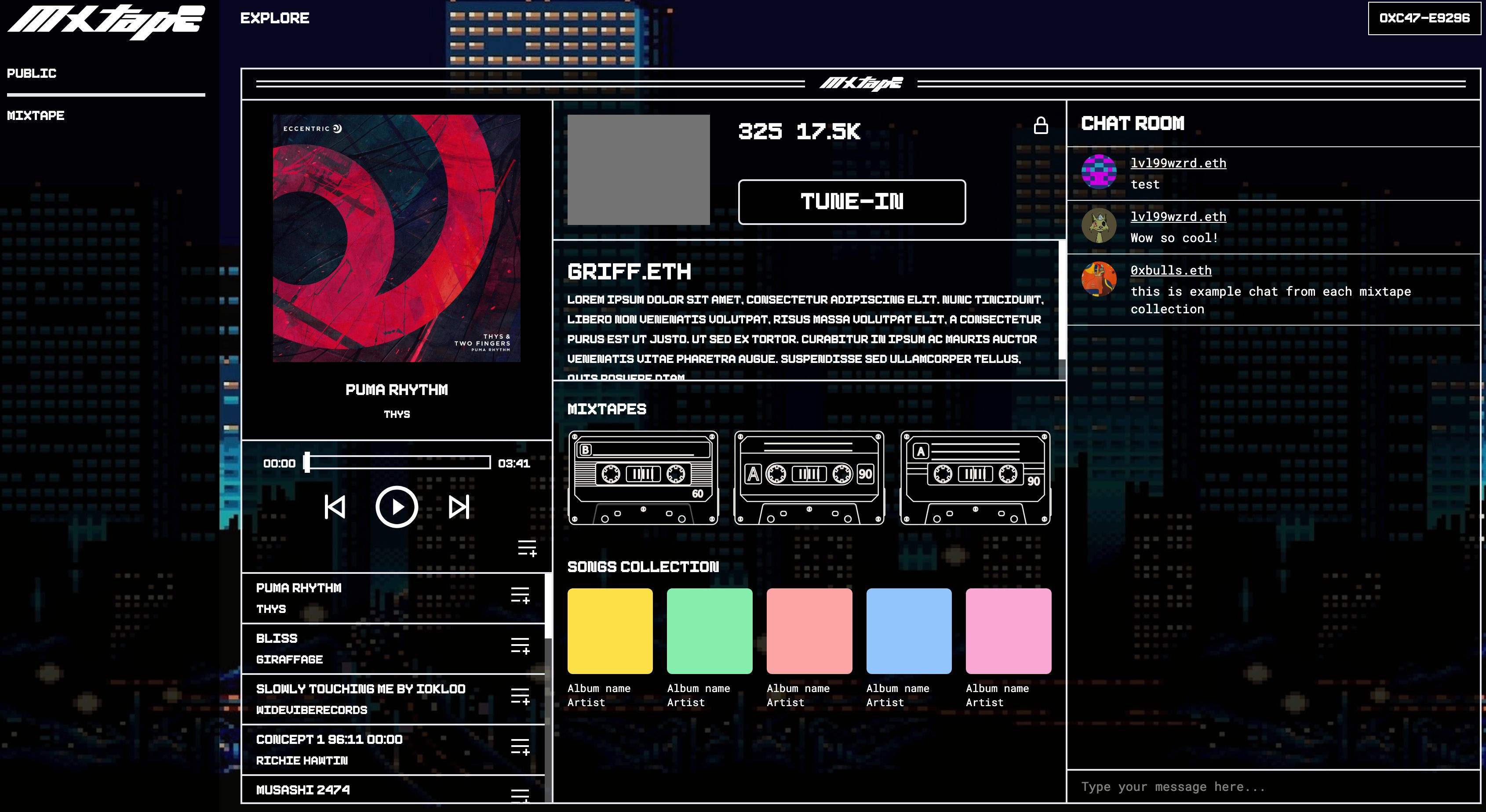Open lvl99wzrd.eth link on 'Wow so cool!'
This screenshot has height=812, width=1486.
click(1178, 217)
